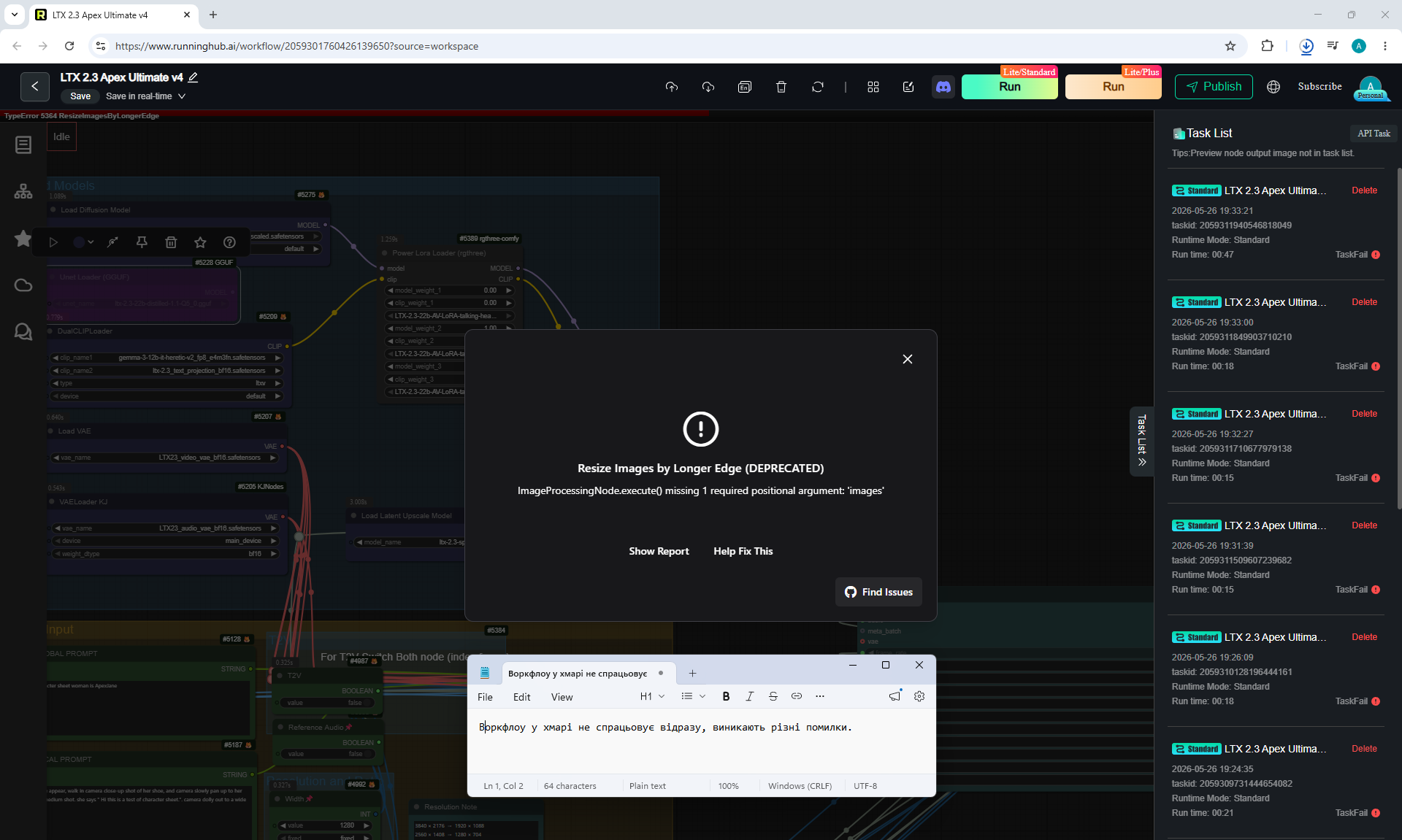Image resolution: width=1402 pixels, height=840 pixels.
Task: Select the LTX 2.3 Apex Ultimate v4 browser tab
Action: point(112,15)
